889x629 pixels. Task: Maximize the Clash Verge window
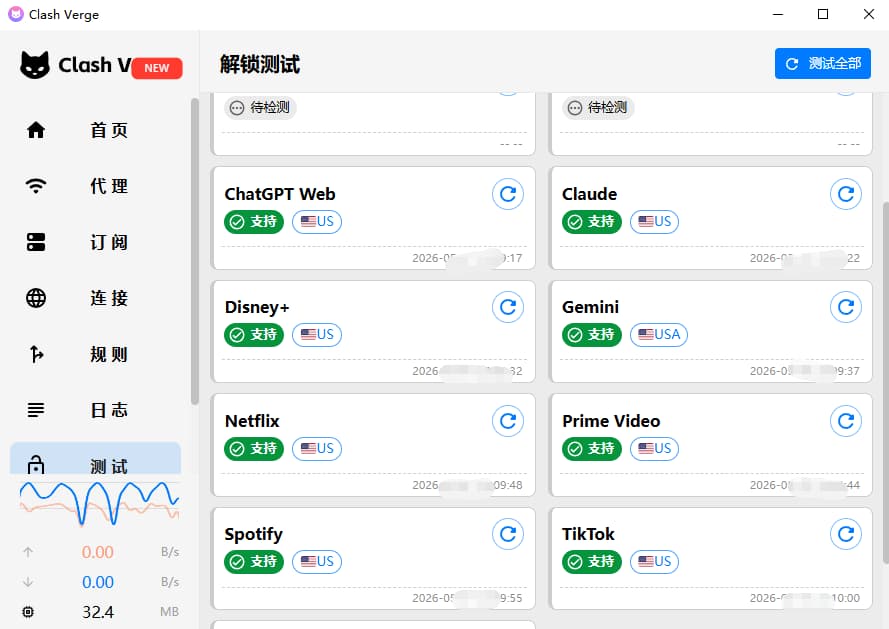[x=823, y=14]
